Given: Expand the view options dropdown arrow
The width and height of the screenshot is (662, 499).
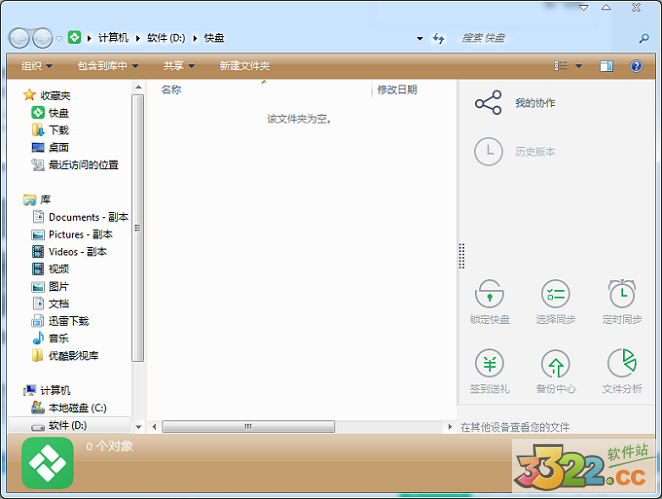Looking at the screenshot, I should click(x=578, y=66).
